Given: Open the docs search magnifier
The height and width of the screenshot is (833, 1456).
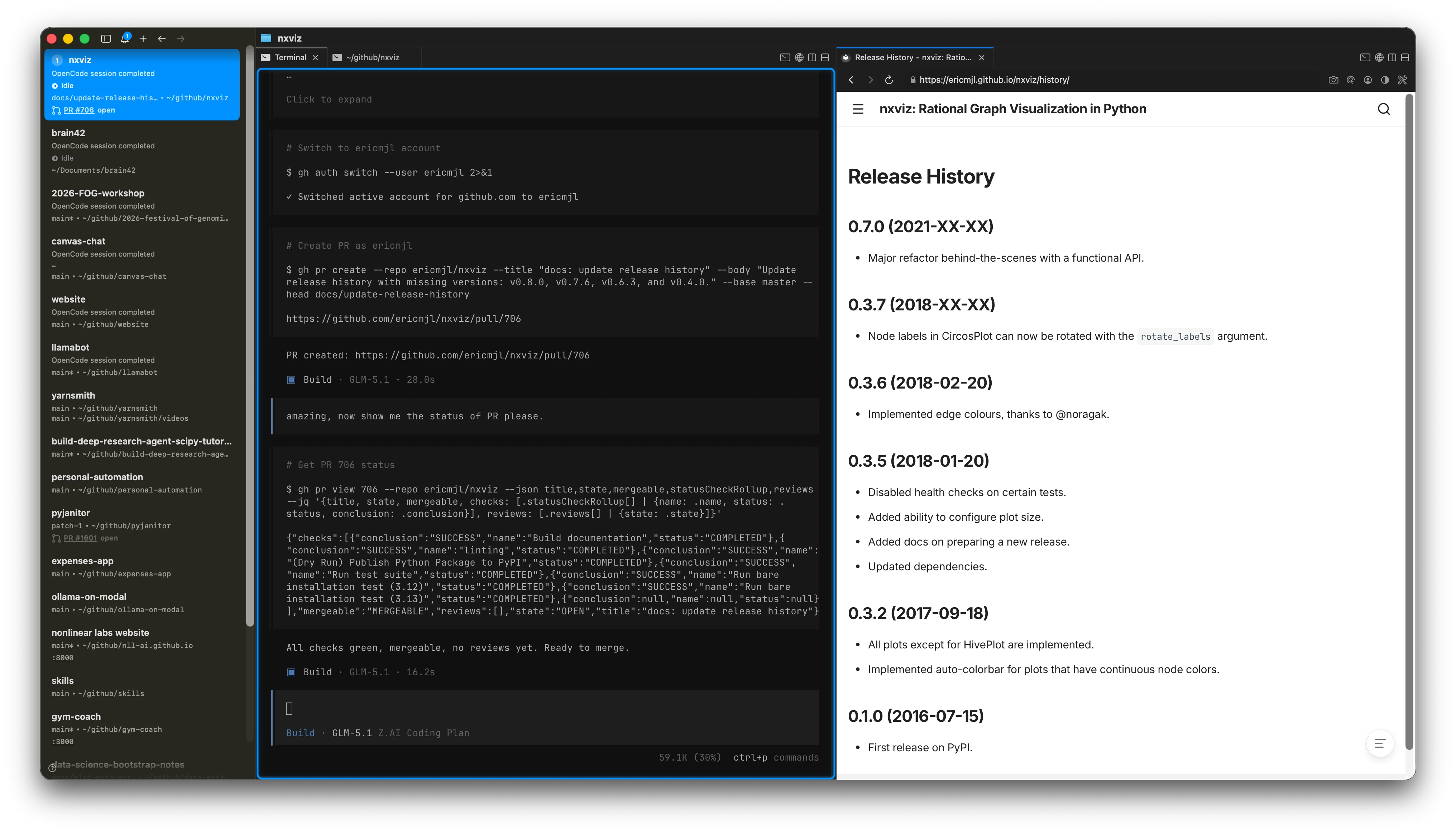Looking at the screenshot, I should click(1384, 109).
